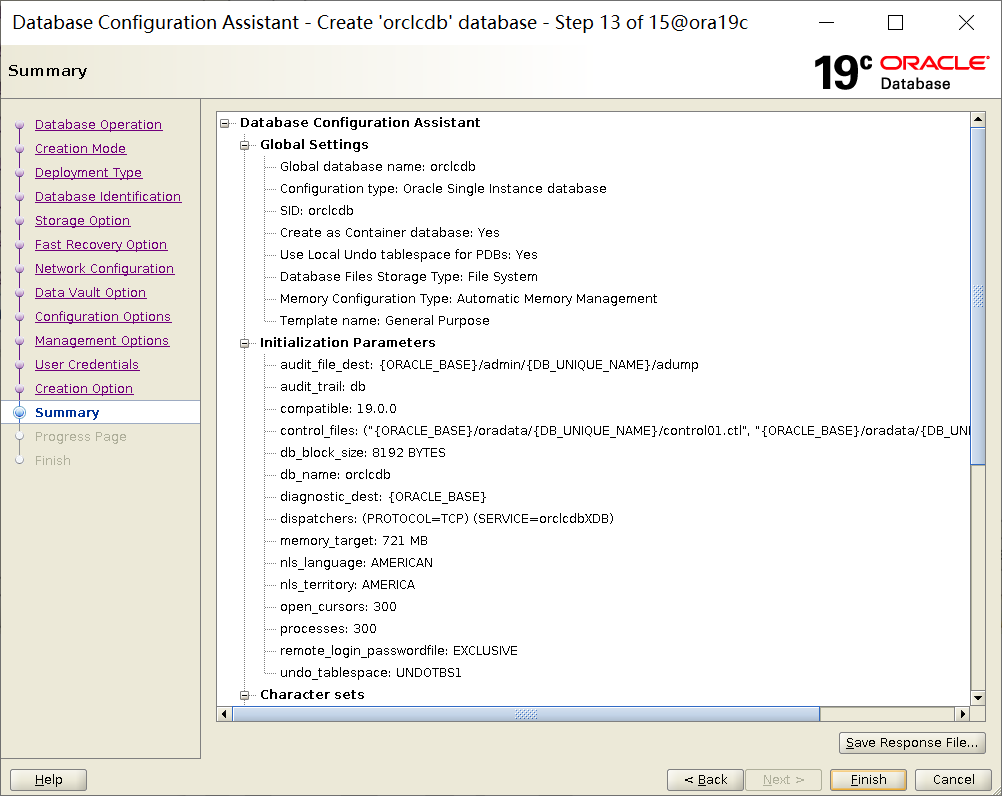Go to Network Configuration step
Viewport: 1002px width, 796px height.
[104, 269]
